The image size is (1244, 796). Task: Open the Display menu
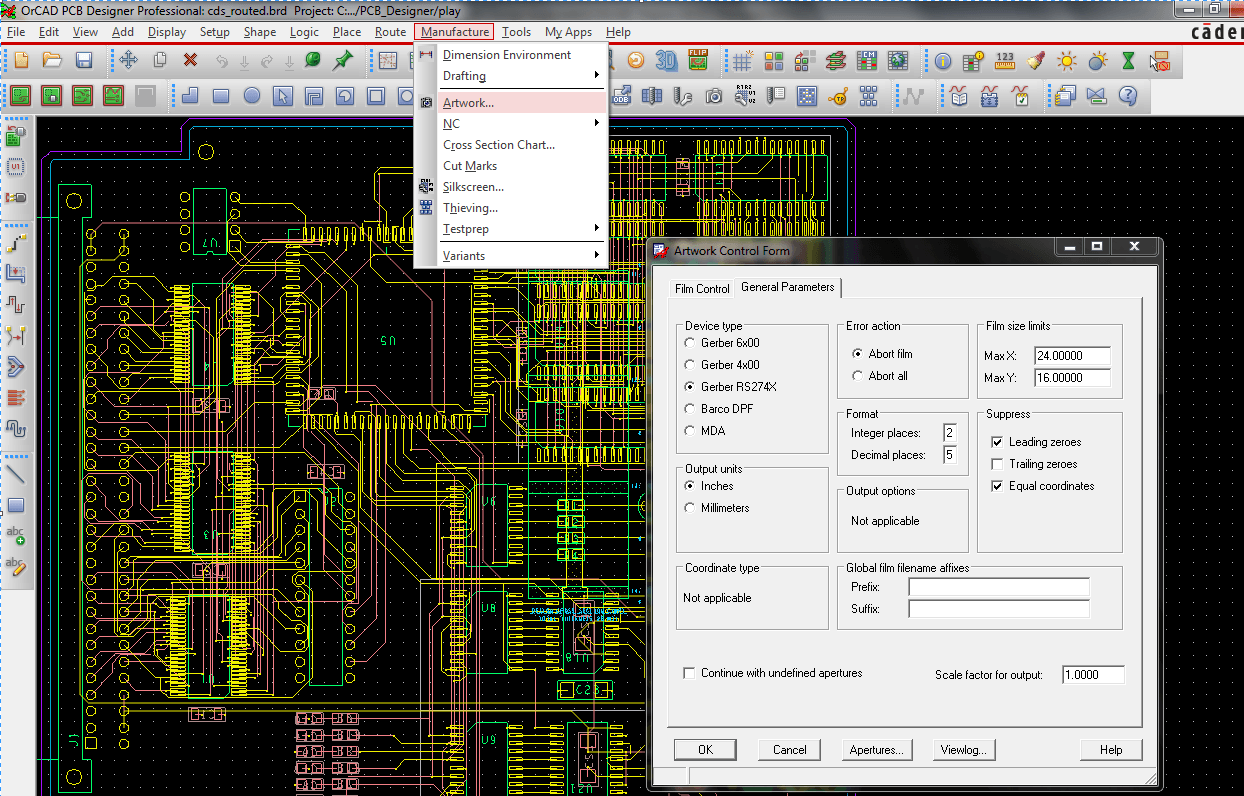pos(167,32)
